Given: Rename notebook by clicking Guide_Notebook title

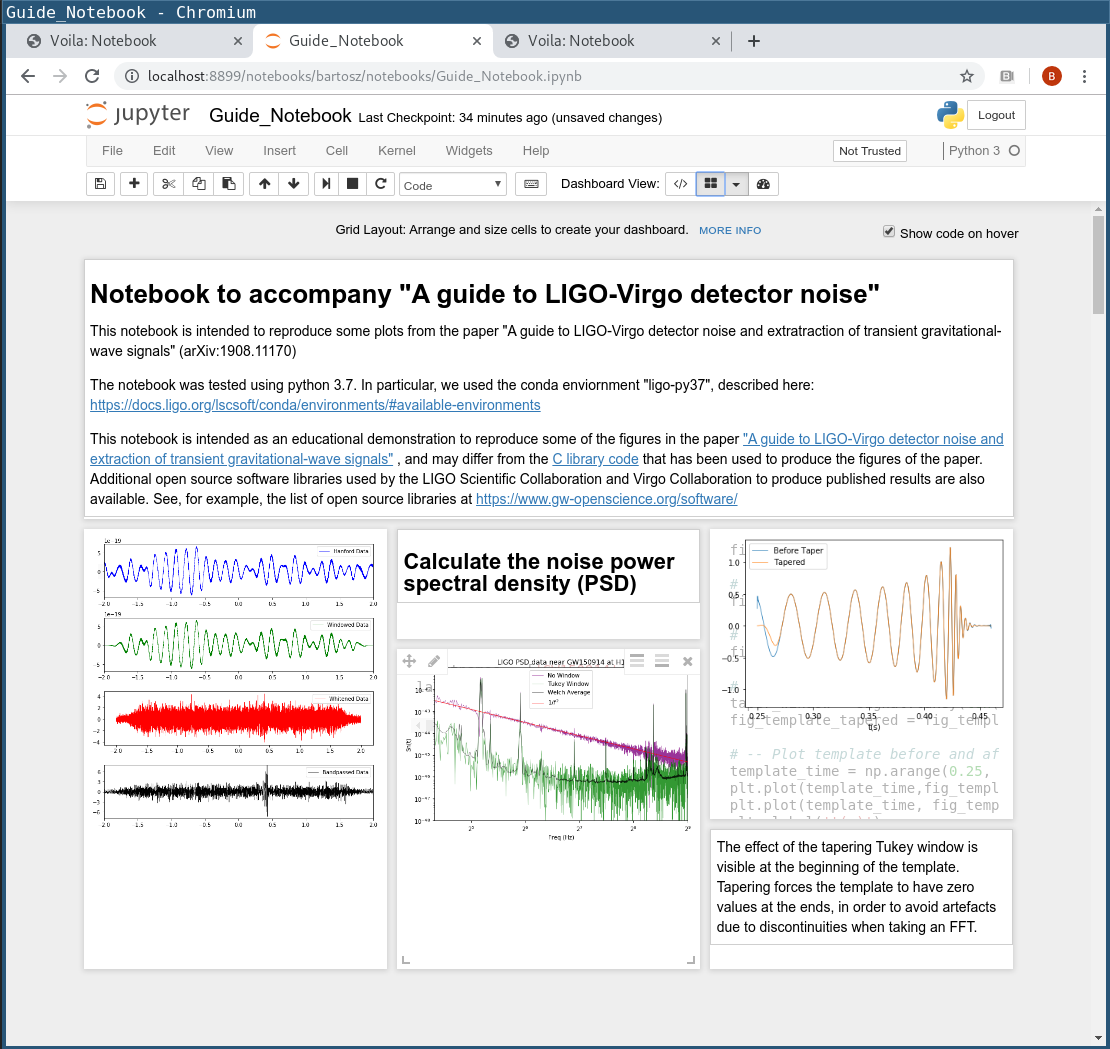Looking at the screenshot, I should point(280,115).
